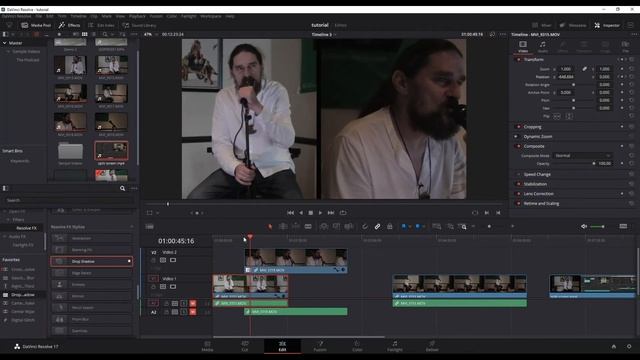Toggle the Effects panel button
The height and width of the screenshot is (360, 640).
(69, 25)
